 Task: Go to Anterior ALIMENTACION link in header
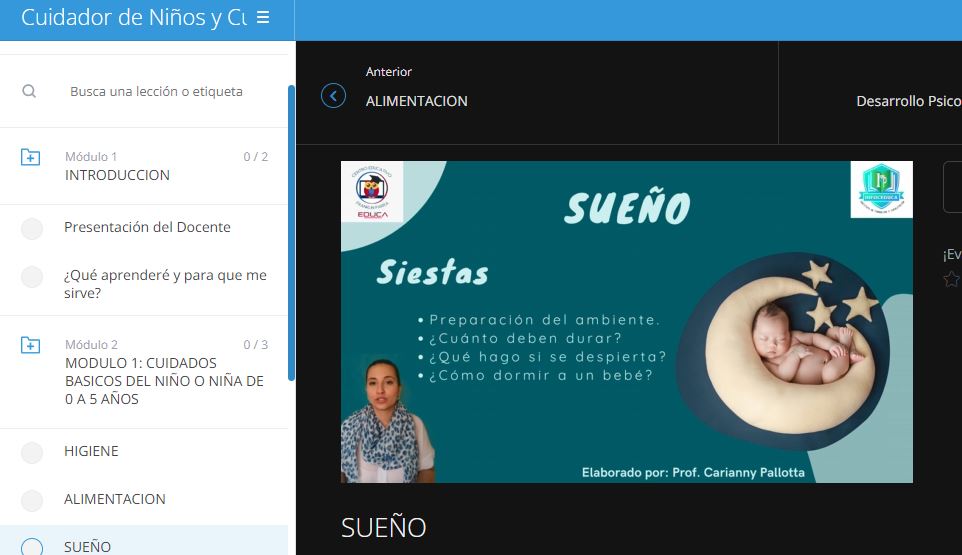click(x=416, y=101)
